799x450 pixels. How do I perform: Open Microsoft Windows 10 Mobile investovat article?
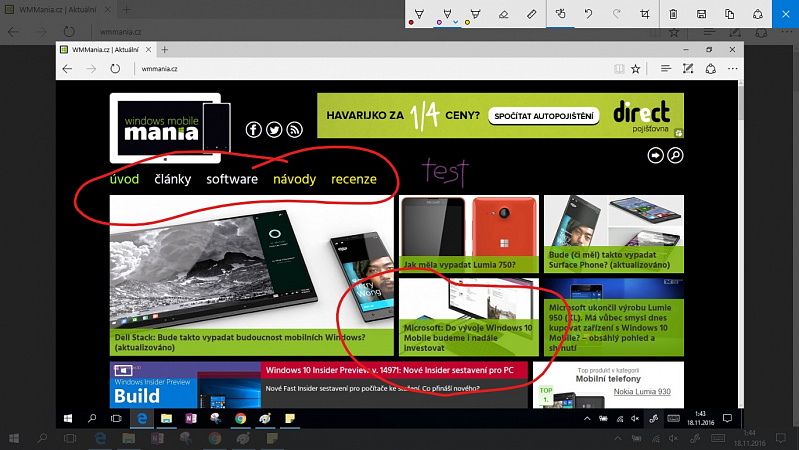tap(469, 317)
